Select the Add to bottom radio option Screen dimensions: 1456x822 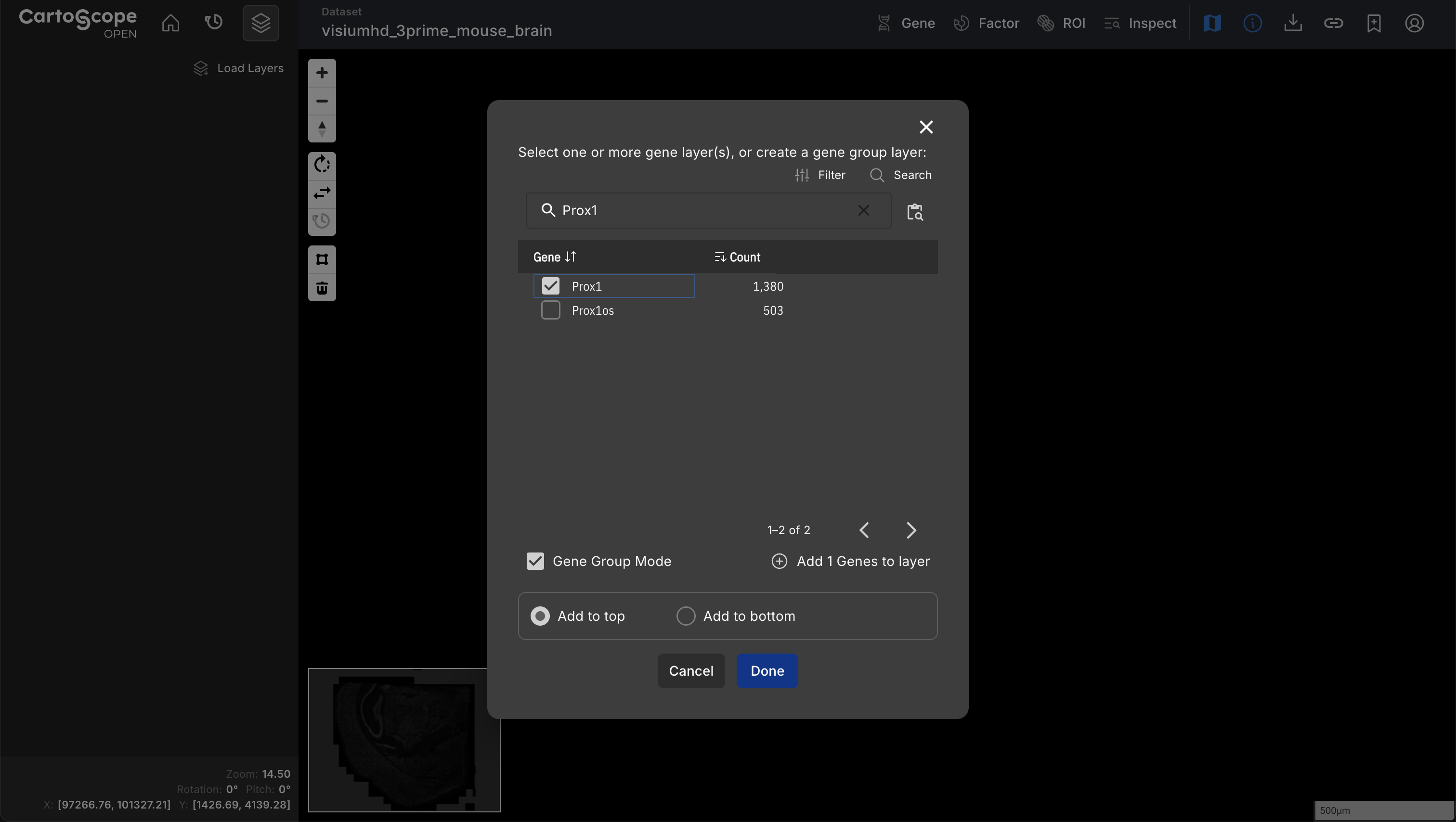686,616
